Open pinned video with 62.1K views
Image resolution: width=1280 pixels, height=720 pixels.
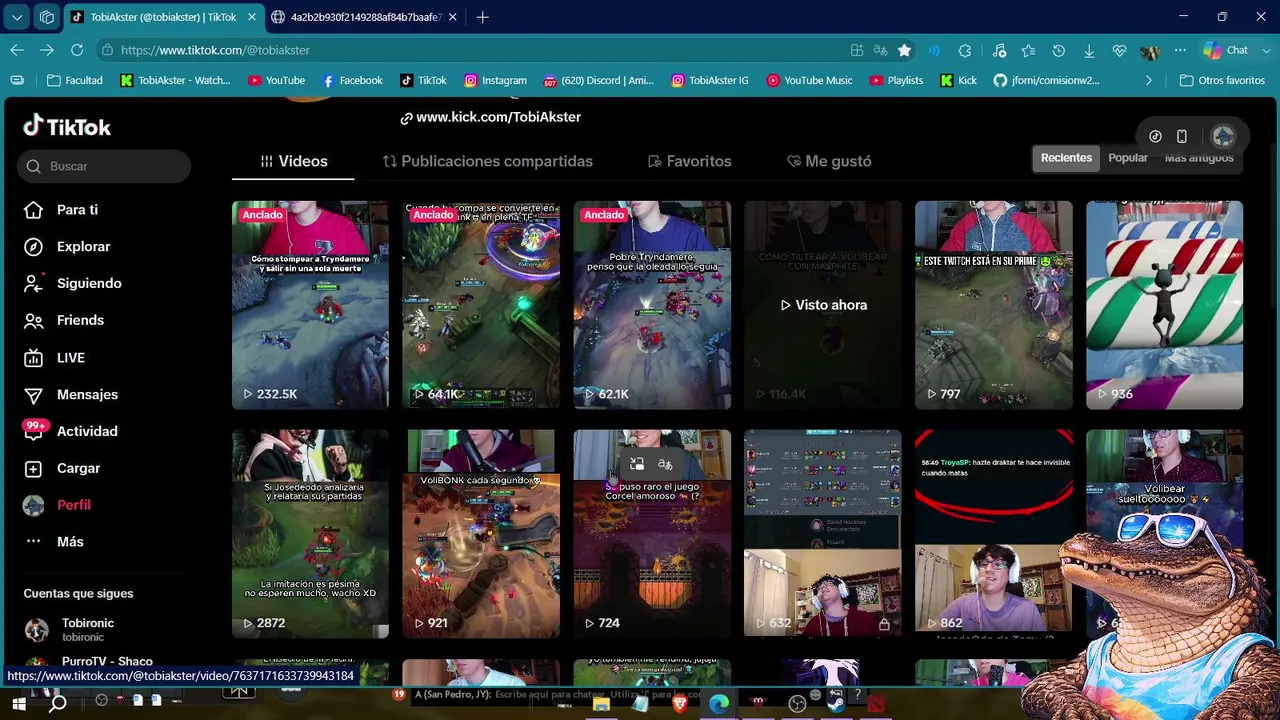652,305
